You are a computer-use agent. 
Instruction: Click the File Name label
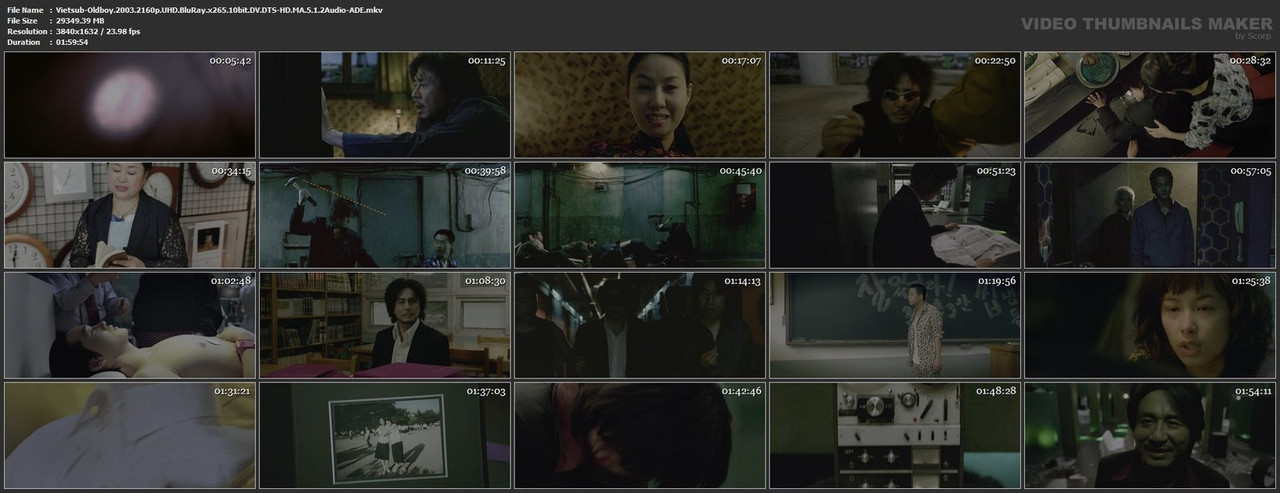[x=24, y=9]
